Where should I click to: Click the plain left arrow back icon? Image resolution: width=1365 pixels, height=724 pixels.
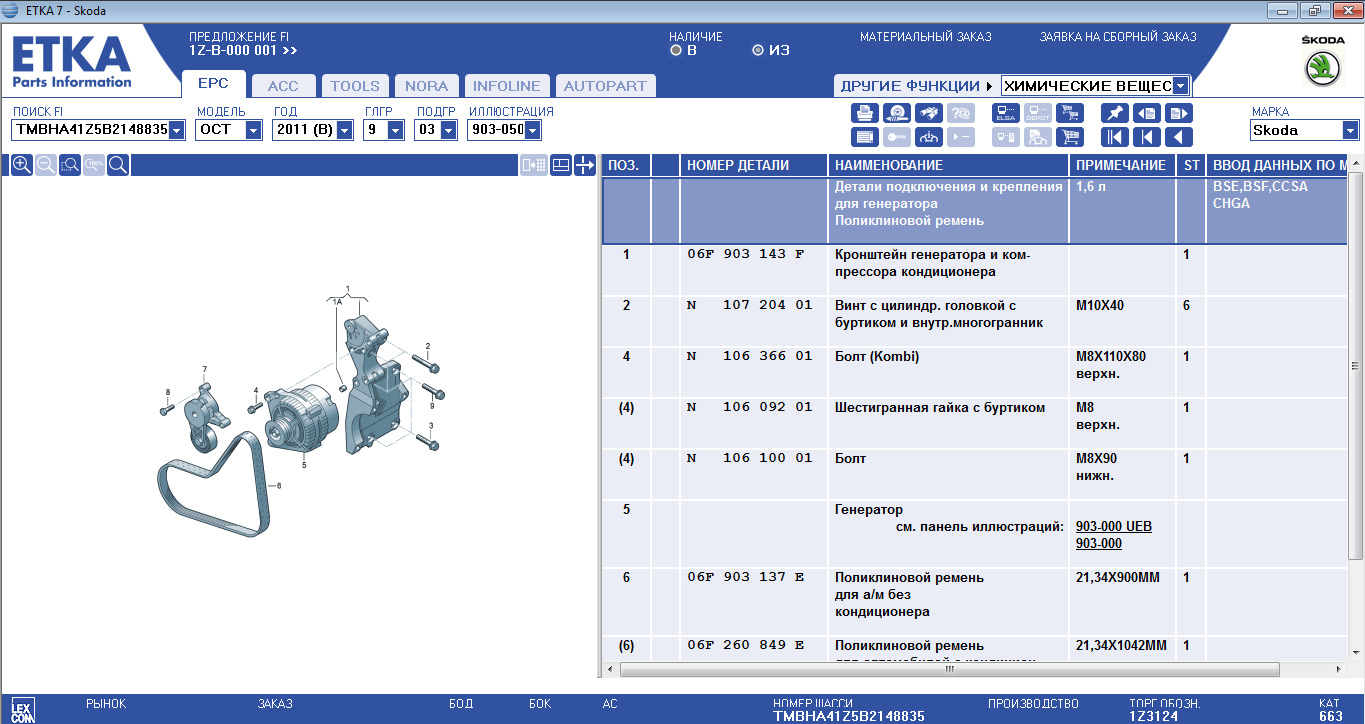(x=1179, y=137)
